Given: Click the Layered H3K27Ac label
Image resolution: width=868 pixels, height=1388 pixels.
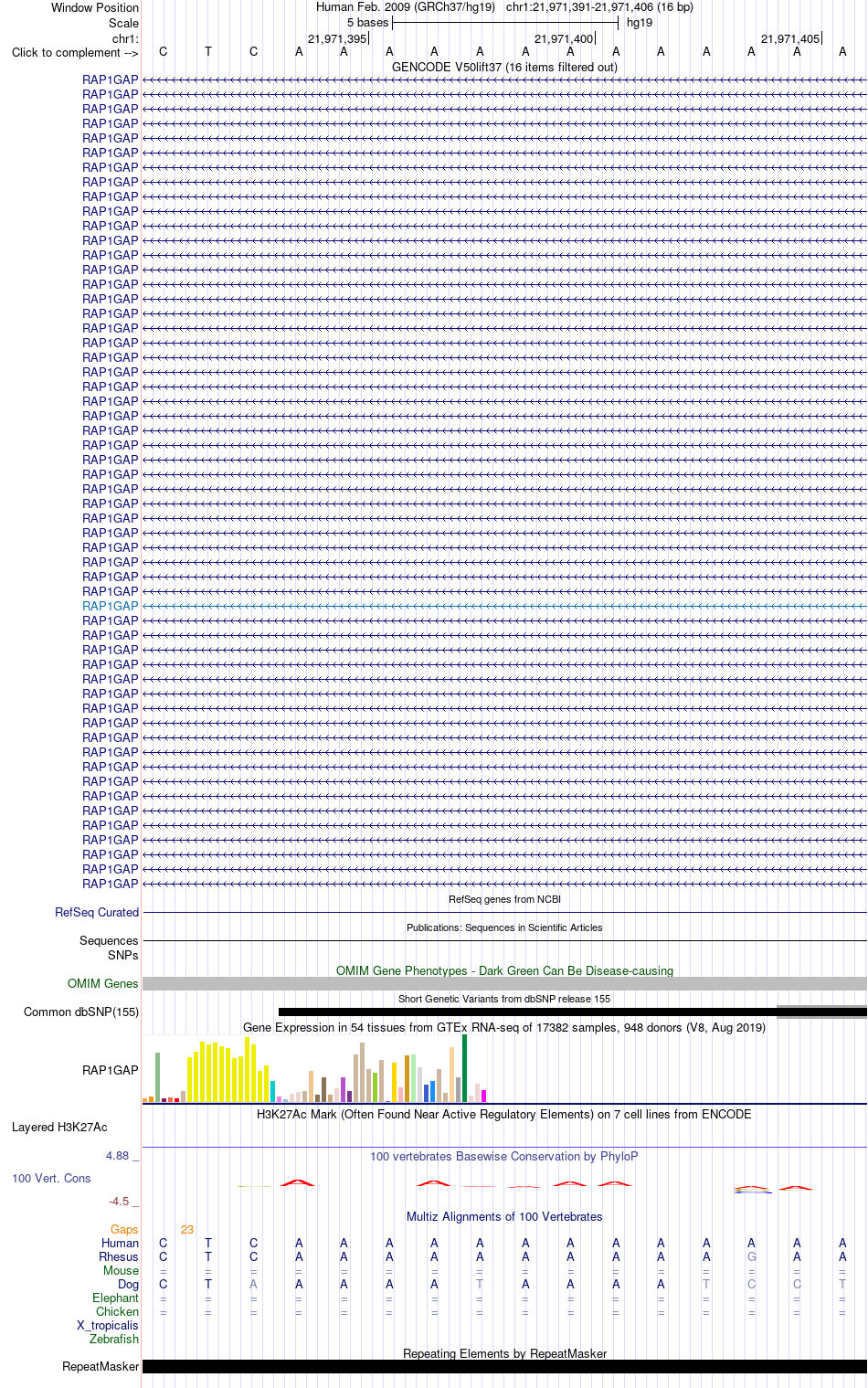Looking at the screenshot, I should pyautogui.click(x=59, y=1127).
